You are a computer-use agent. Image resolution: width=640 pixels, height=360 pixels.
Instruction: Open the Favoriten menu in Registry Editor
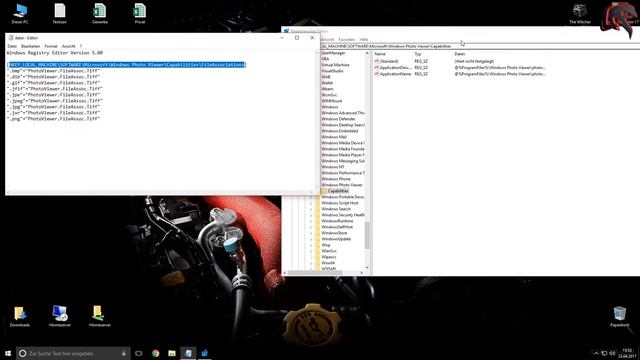(x=347, y=40)
